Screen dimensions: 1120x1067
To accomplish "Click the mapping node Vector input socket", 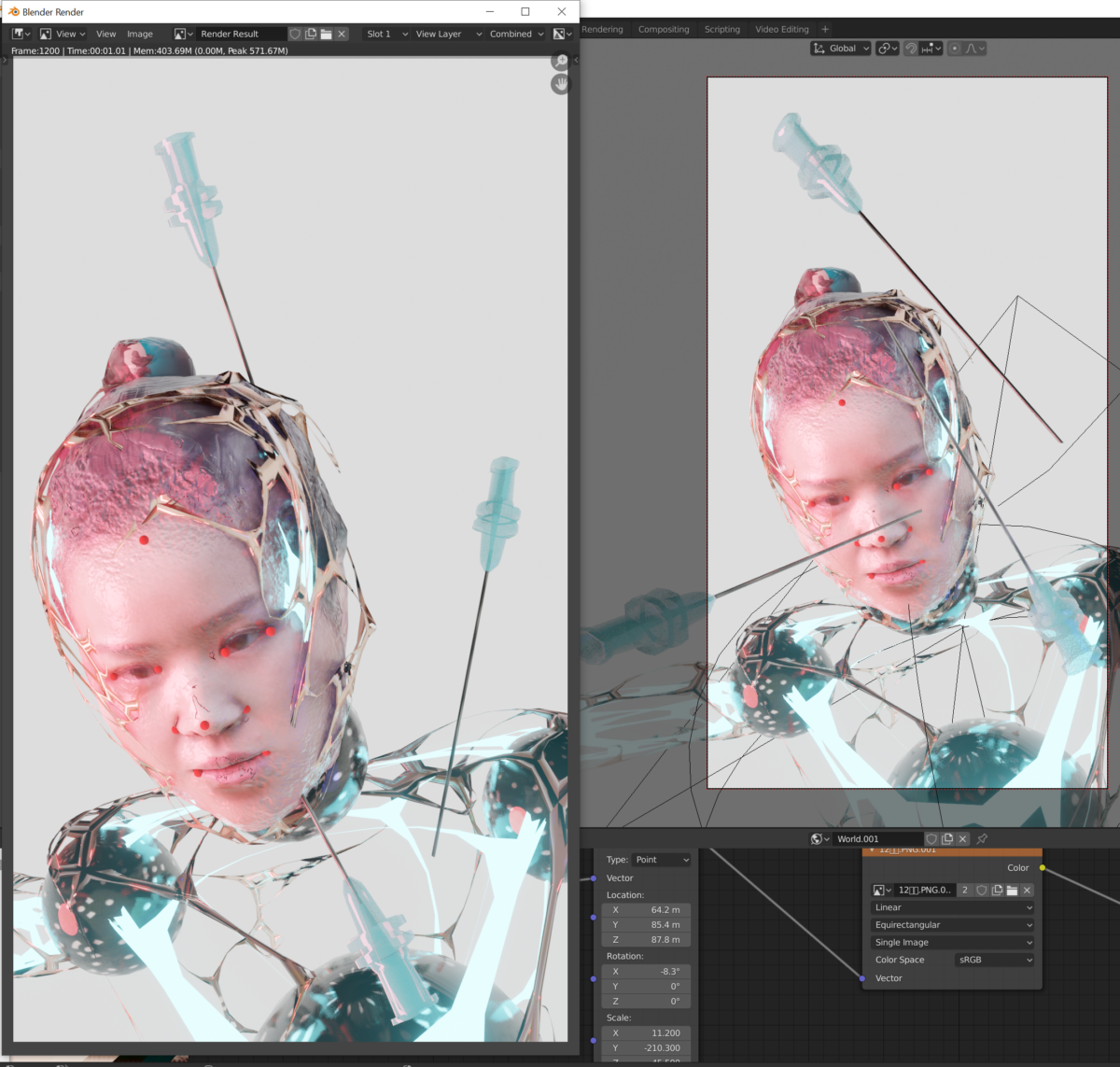I will coord(594,878).
